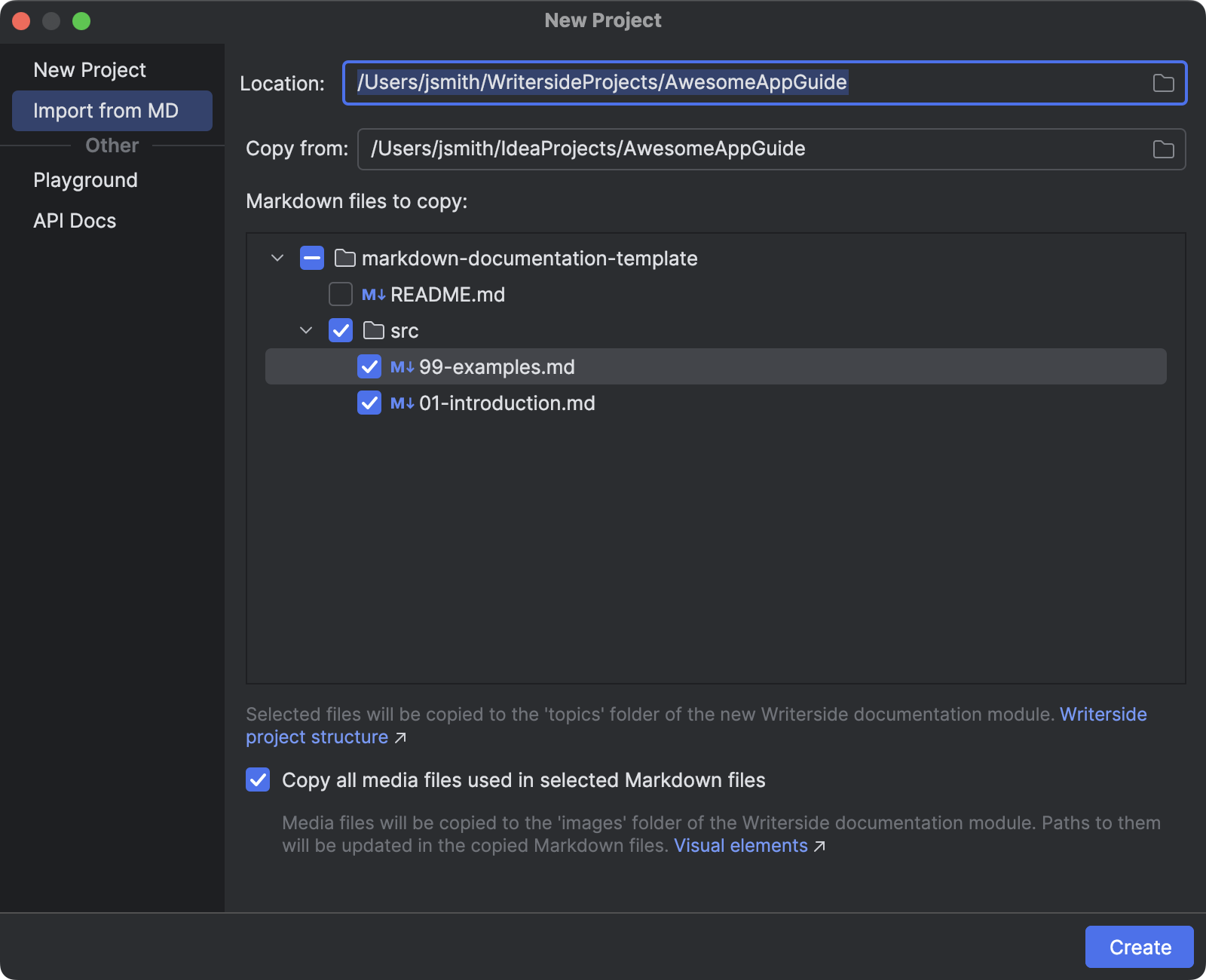Click the folder browse icon in Location field
The image size is (1206, 980).
tap(1163, 83)
